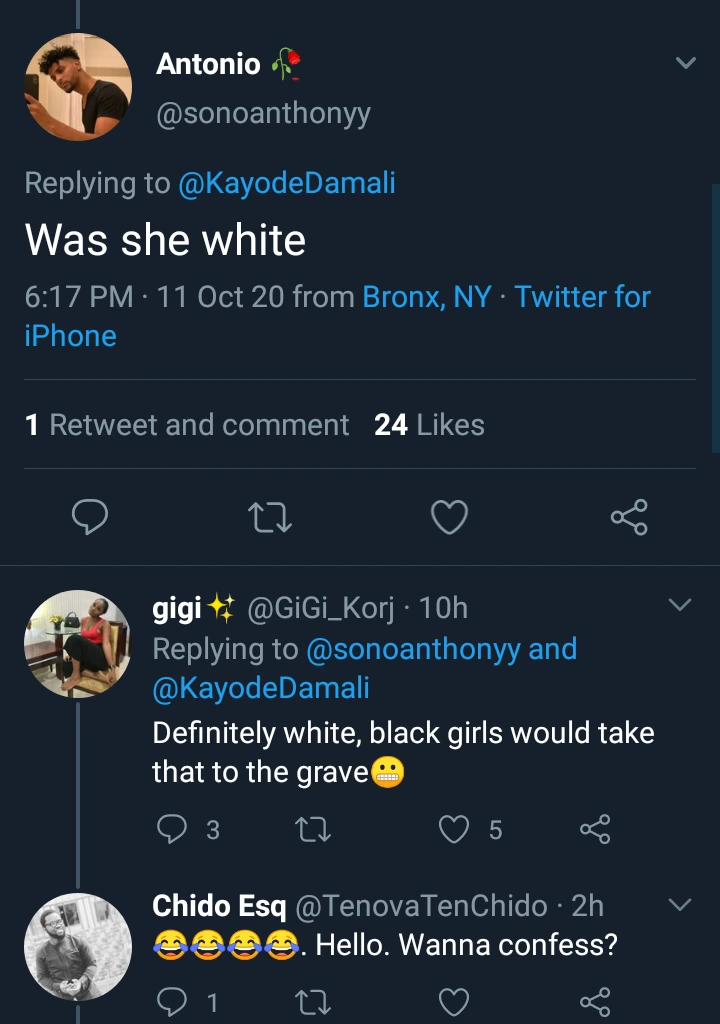View the 24 Likes list
The width and height of the screenshot is (720, 1024).
(429, 425)
